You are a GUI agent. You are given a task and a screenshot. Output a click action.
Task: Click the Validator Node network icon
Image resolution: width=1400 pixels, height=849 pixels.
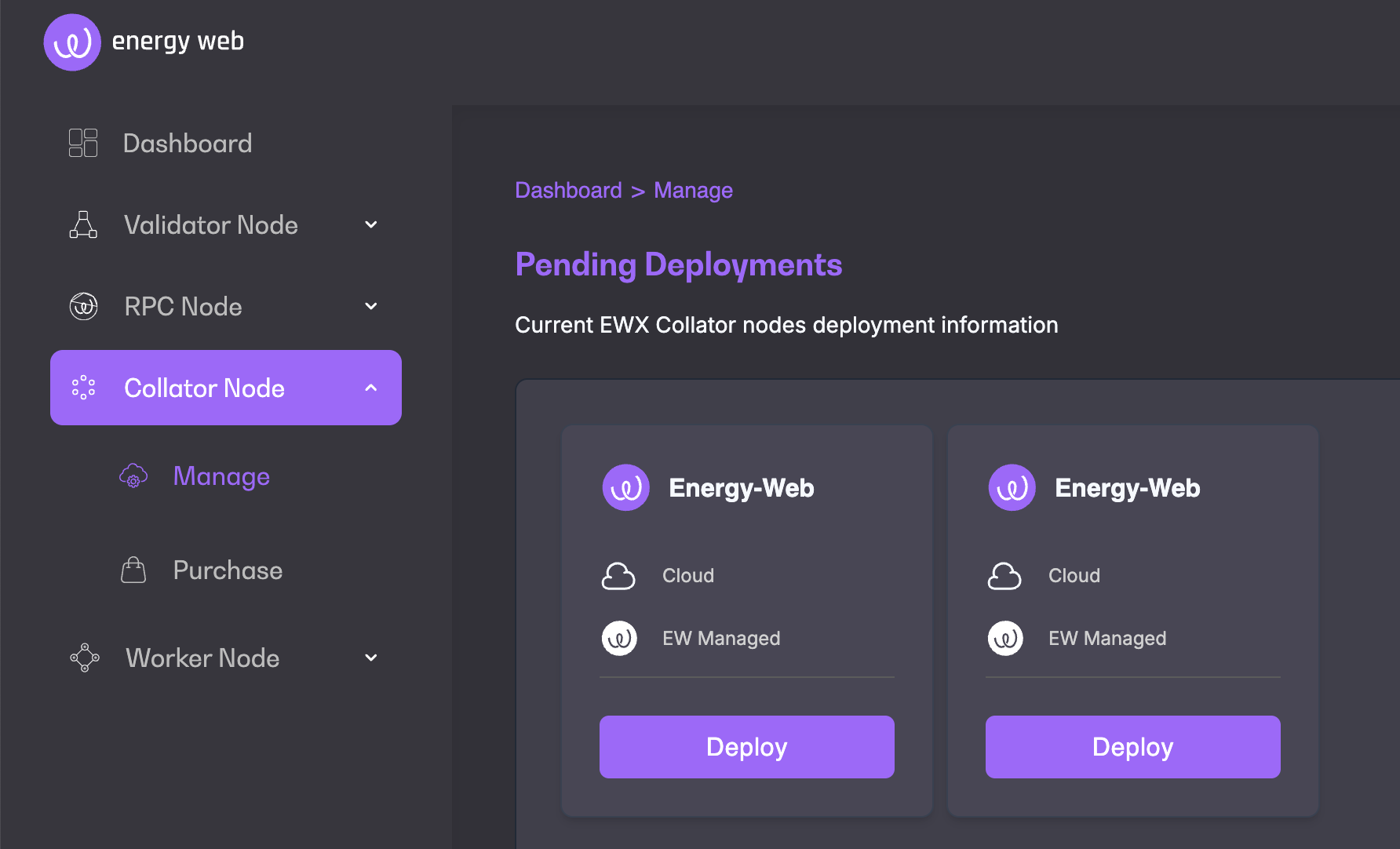point(83,225)
